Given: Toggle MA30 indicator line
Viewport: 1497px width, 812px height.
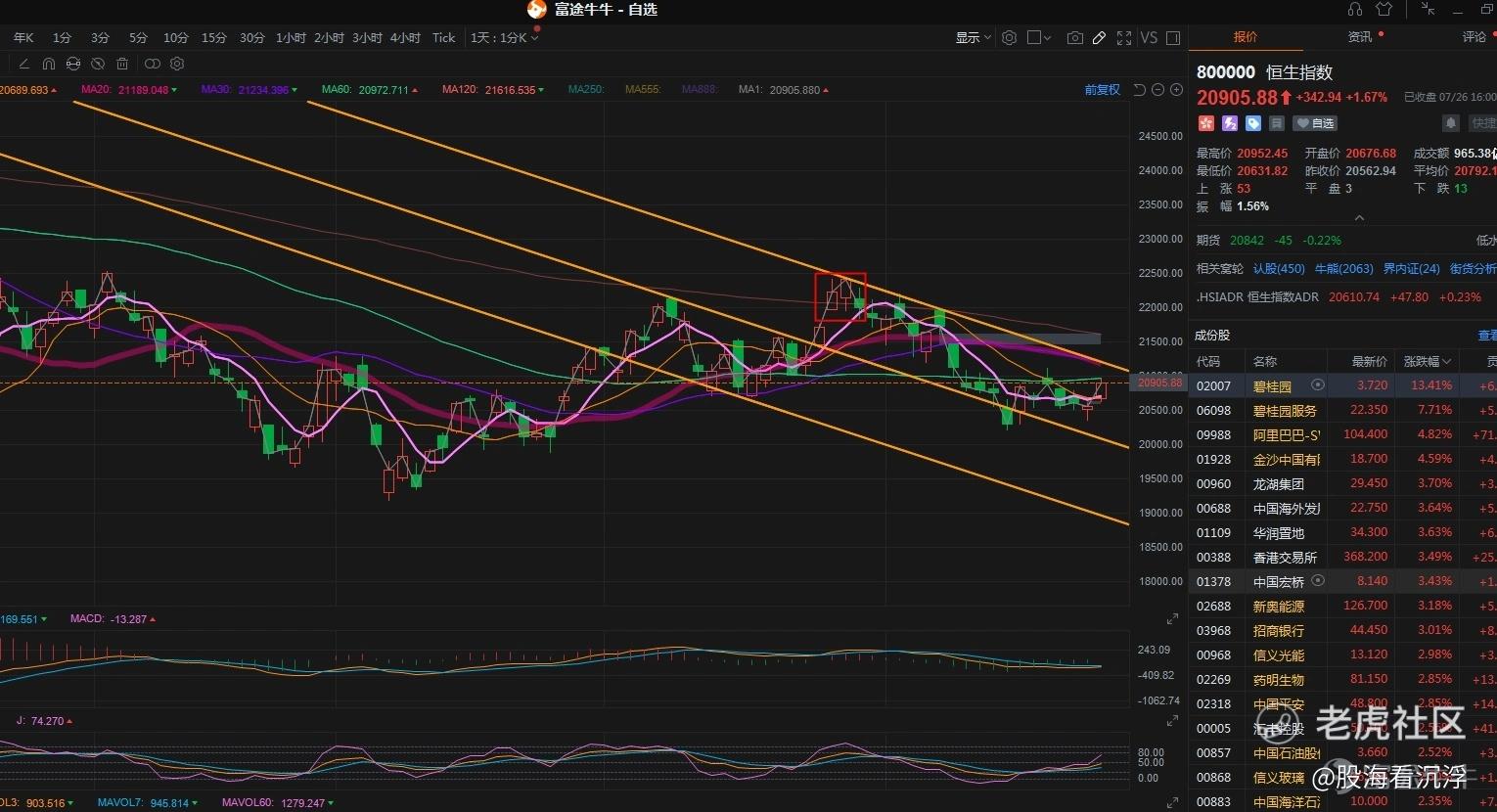Looking at the screenshot, I should click(x=249, y=90).
